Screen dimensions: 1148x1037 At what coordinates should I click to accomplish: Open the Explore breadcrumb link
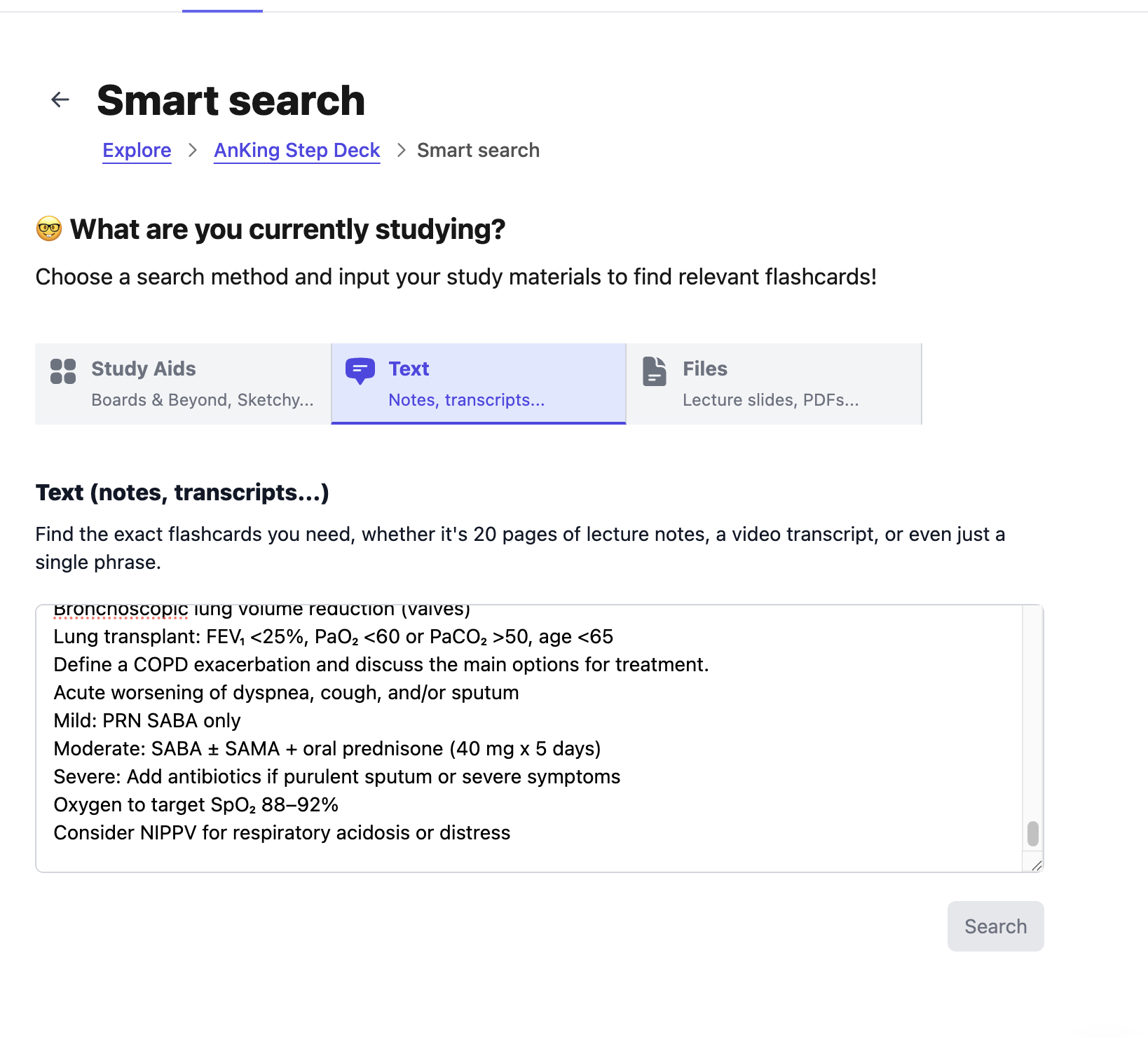[137, 151]
